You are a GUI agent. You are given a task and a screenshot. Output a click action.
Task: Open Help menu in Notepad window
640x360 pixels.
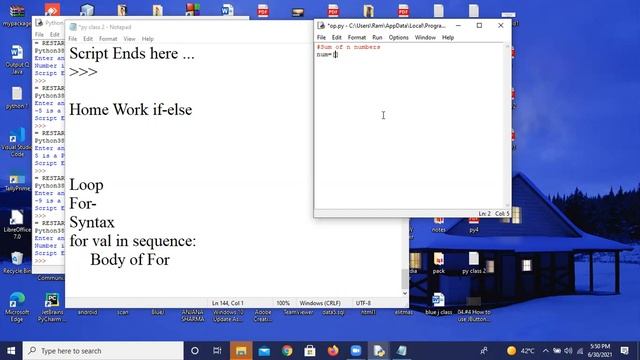pos(148,39)
